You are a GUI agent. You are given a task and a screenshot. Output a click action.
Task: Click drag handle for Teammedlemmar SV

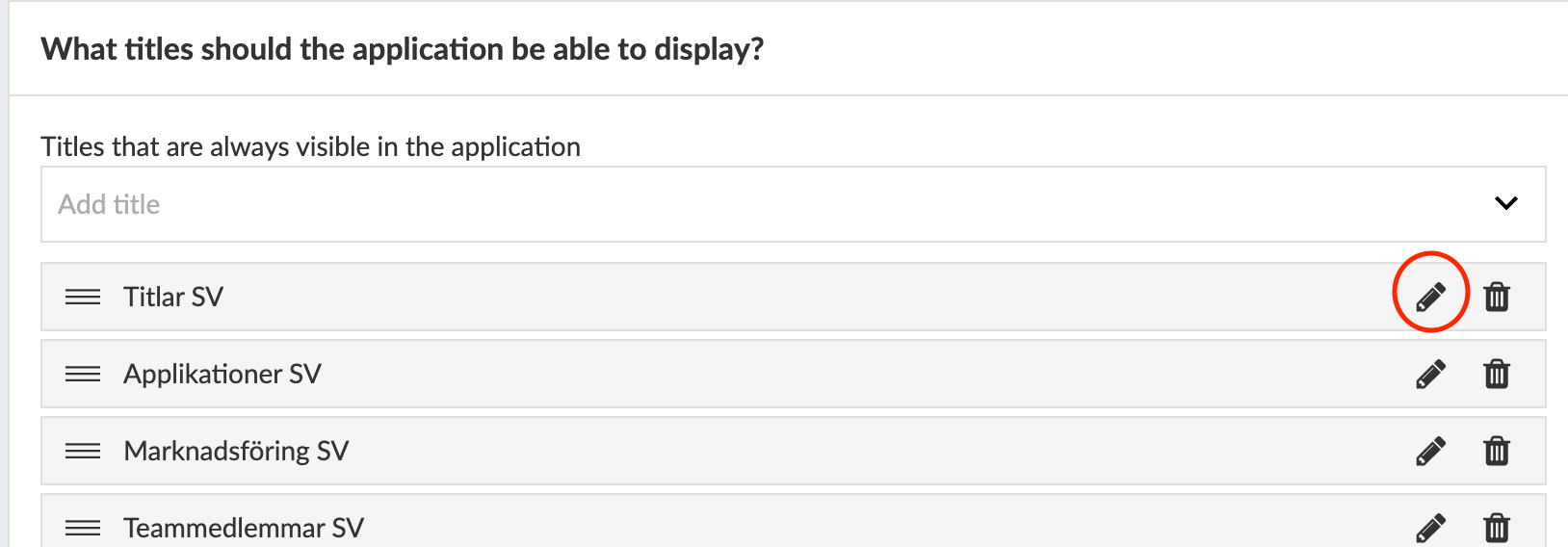tap(83, 528)
